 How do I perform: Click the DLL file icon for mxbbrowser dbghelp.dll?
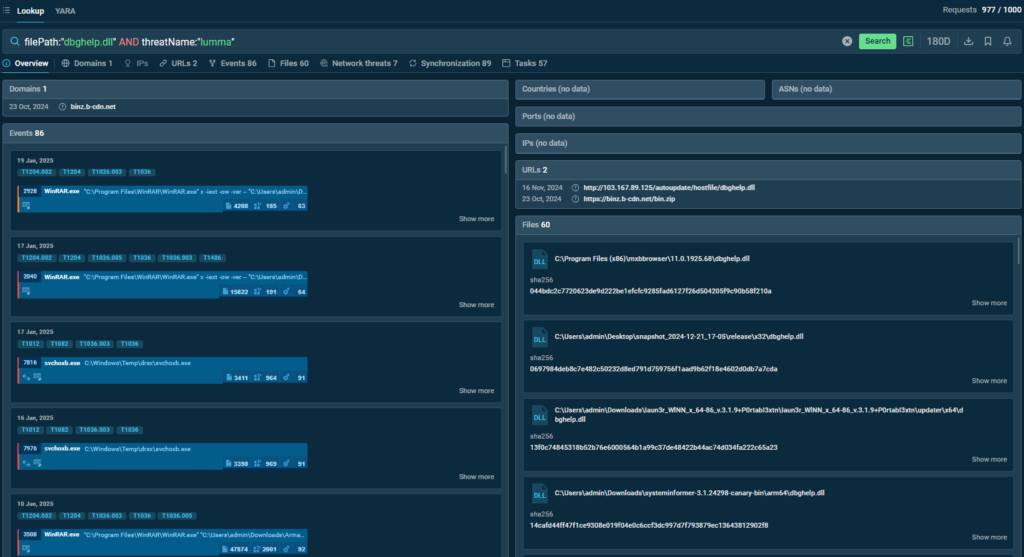tap(538, 260)
